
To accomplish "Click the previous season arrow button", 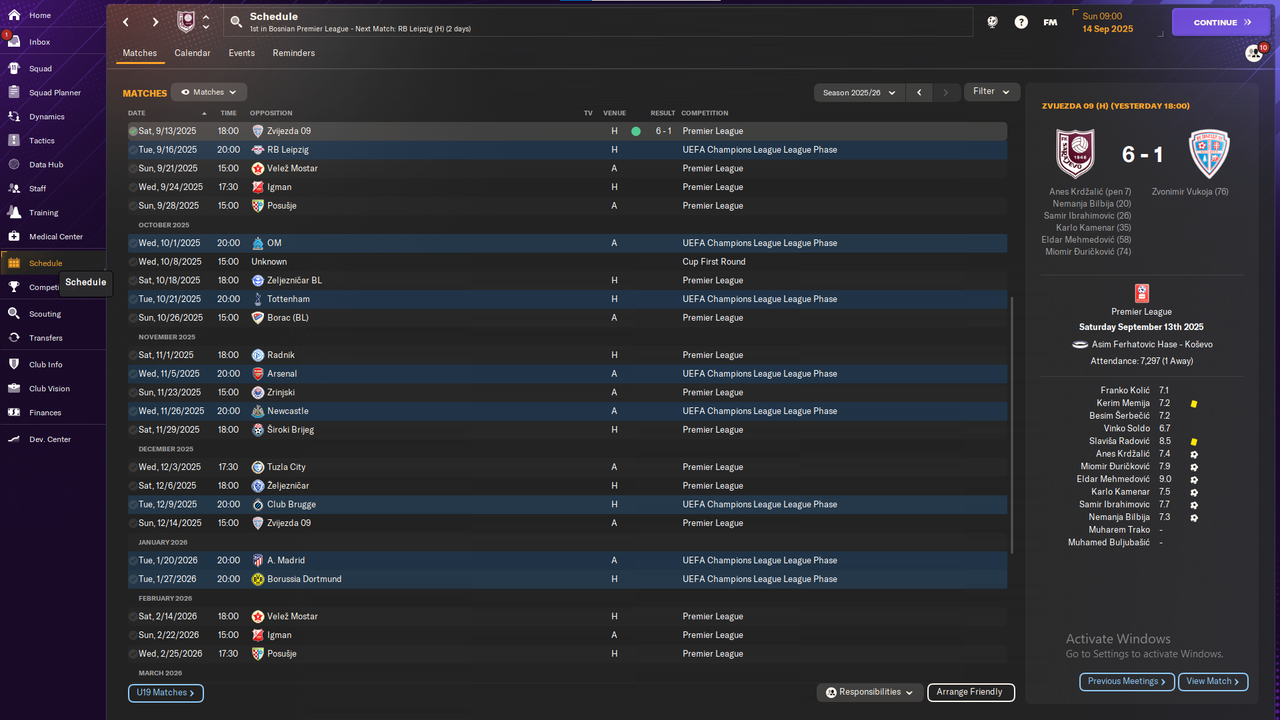I will pos(920,92).
